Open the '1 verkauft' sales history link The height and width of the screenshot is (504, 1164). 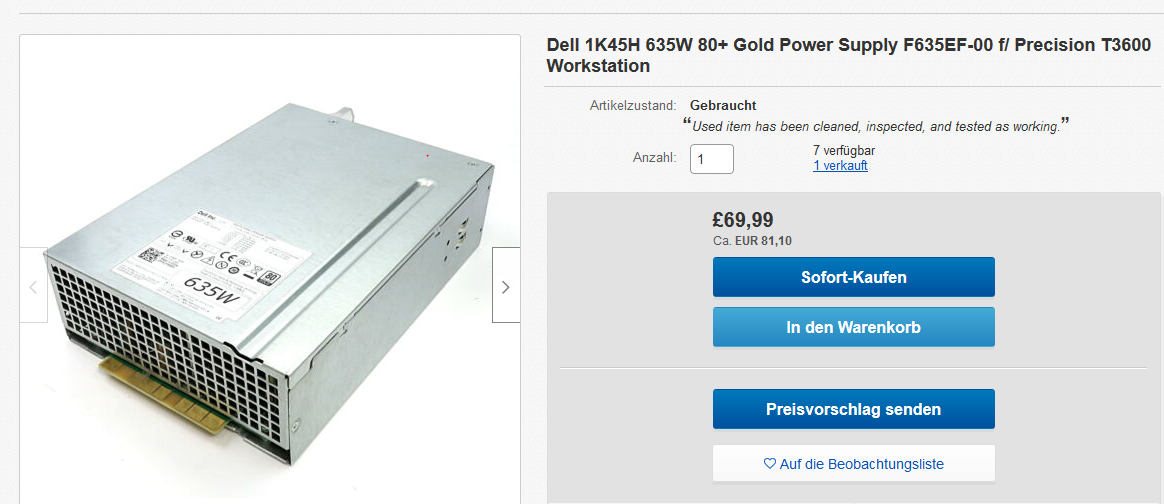[x=840, y=166]
